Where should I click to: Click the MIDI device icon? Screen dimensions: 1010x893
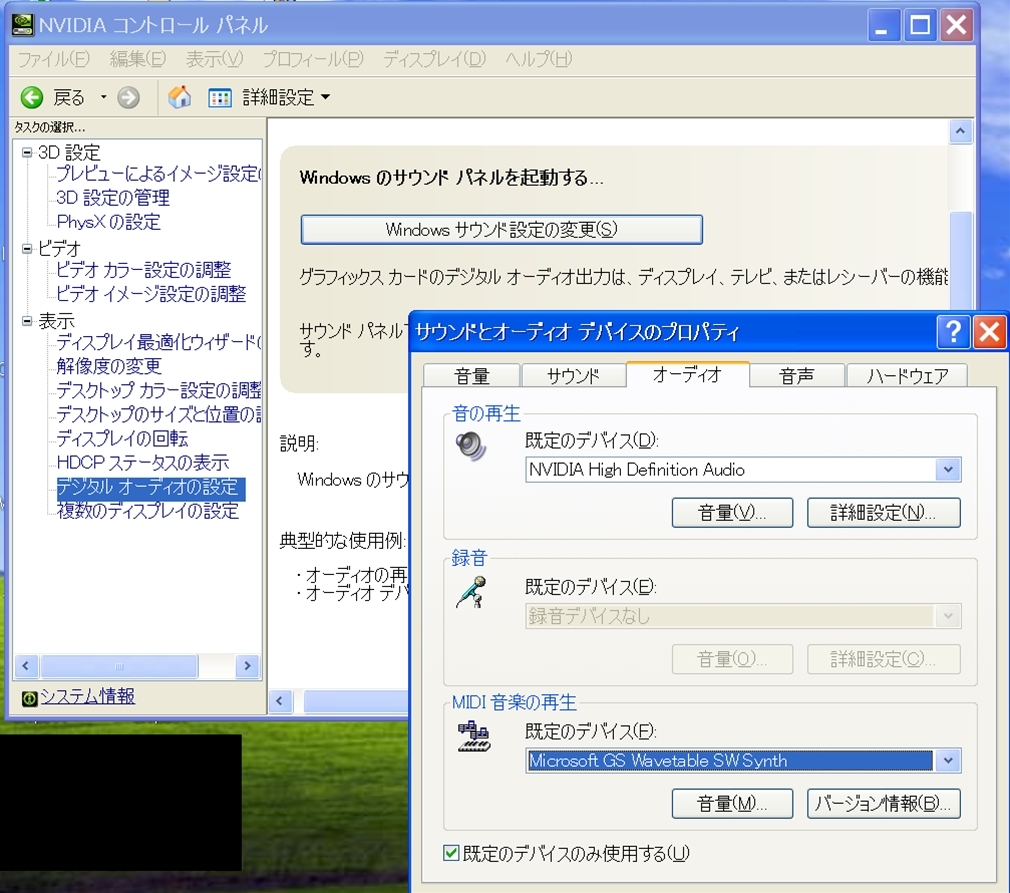pyautogui.click(x=473, y=737)
